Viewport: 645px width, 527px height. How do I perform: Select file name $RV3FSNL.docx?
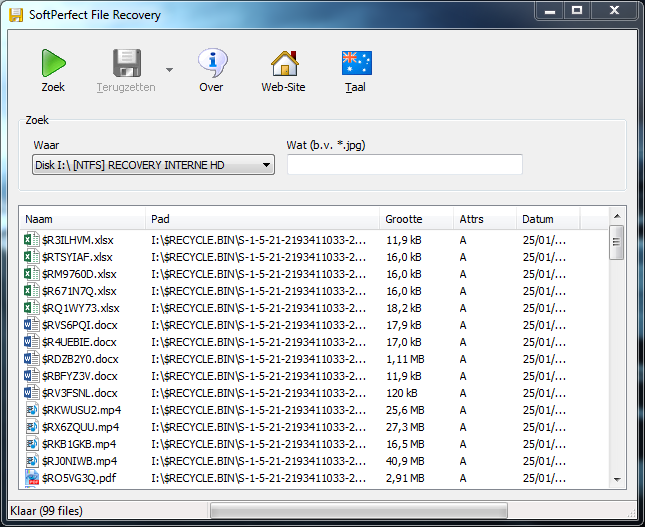pyautogui.click(x=80, y=393)
